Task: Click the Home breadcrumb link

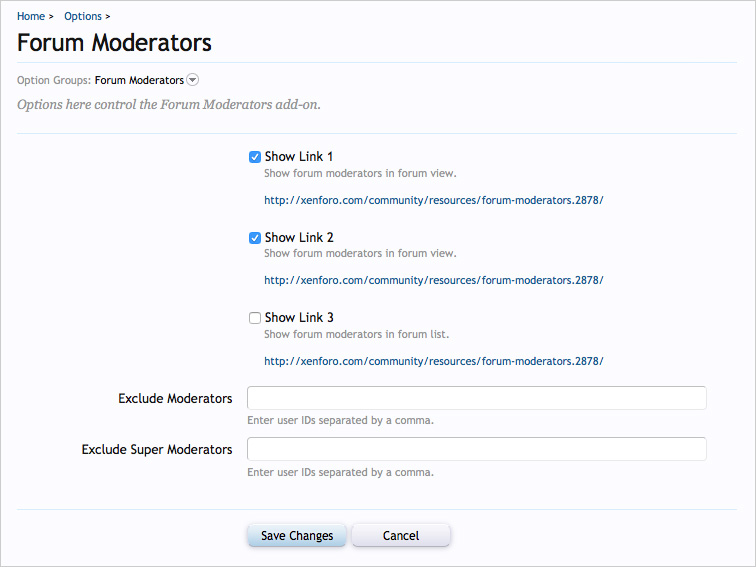Action: 30,16
